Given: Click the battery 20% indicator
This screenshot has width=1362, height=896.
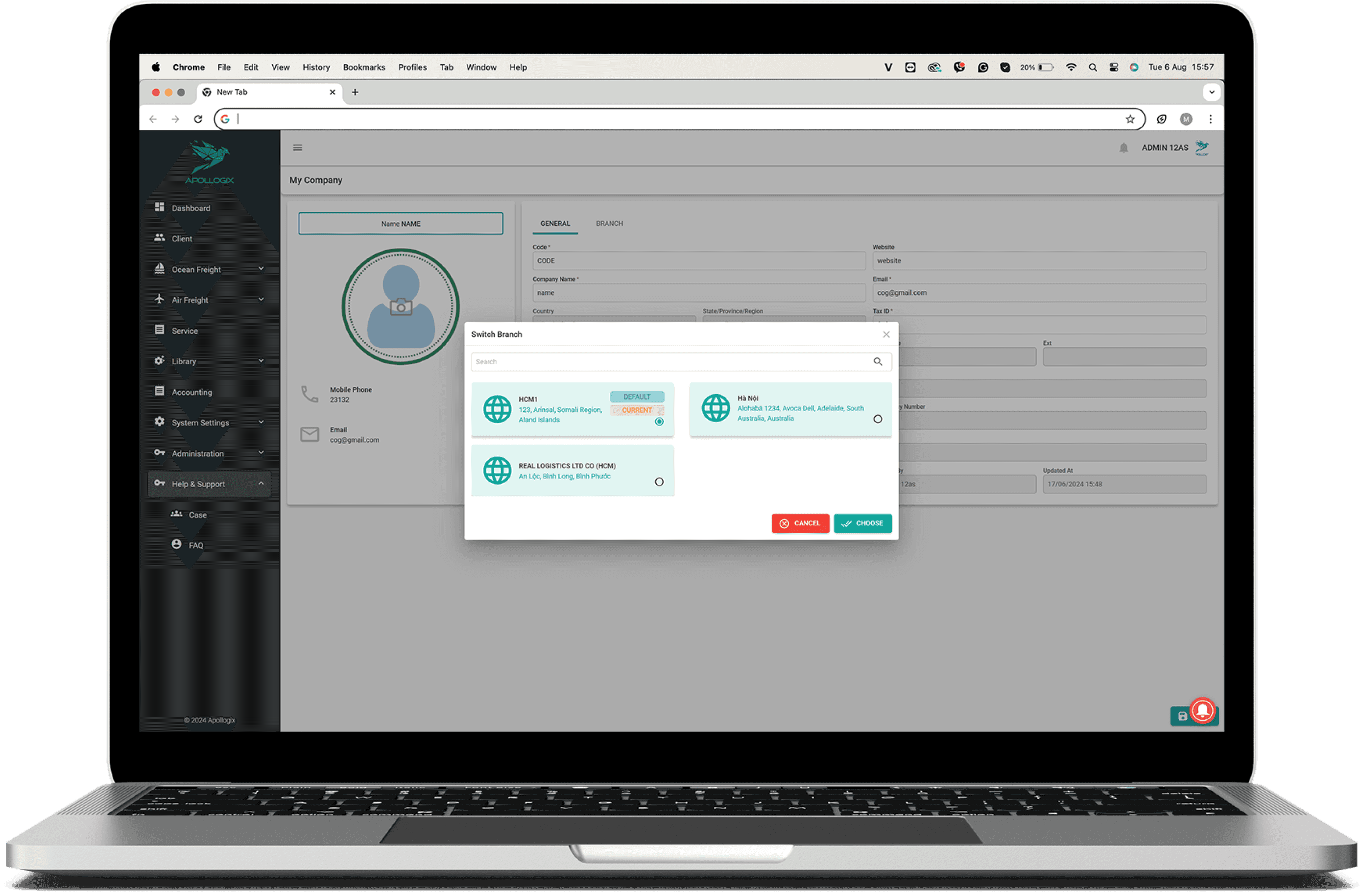Looking at the screenshot, I should pos(1037,68).
